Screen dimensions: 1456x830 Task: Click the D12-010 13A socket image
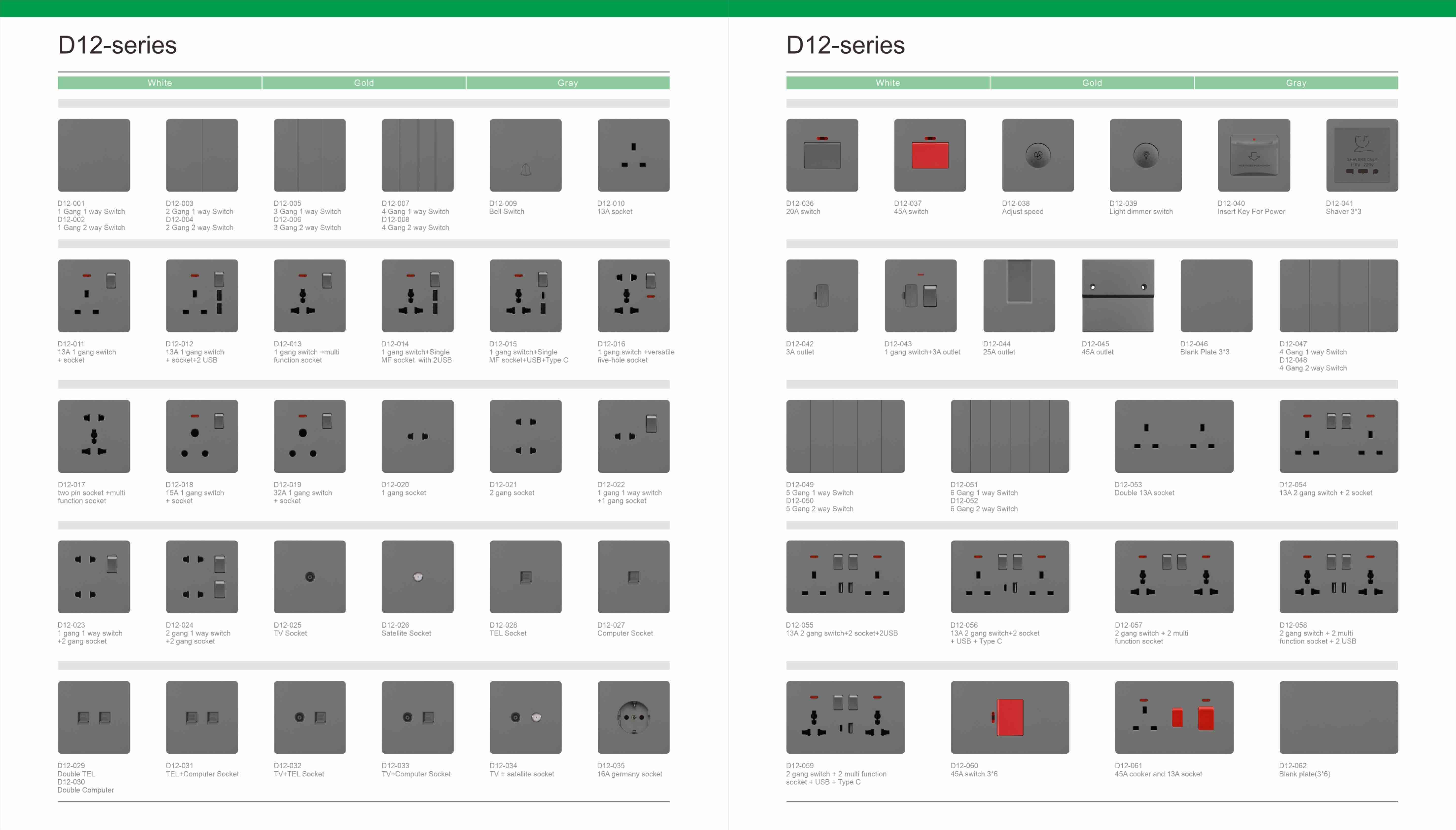pos(633,155)
